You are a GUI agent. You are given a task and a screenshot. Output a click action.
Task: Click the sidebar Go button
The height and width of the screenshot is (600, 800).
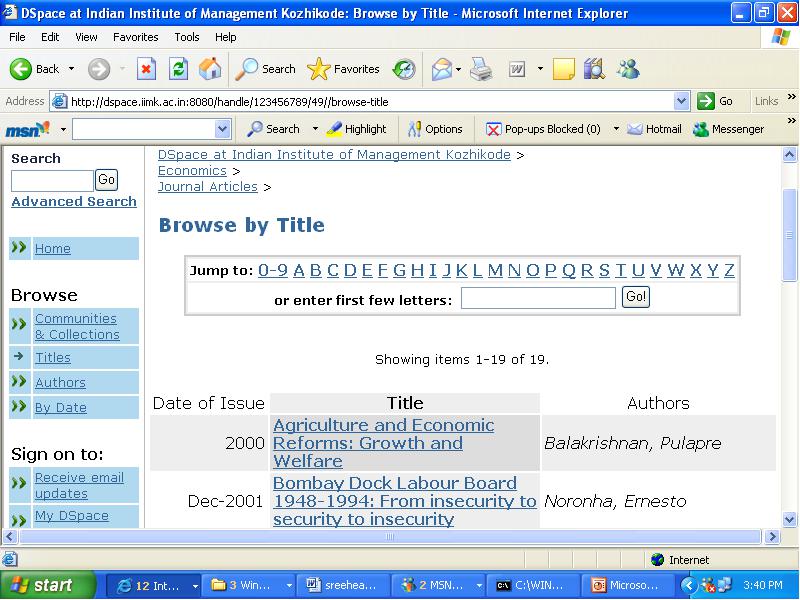106,180
